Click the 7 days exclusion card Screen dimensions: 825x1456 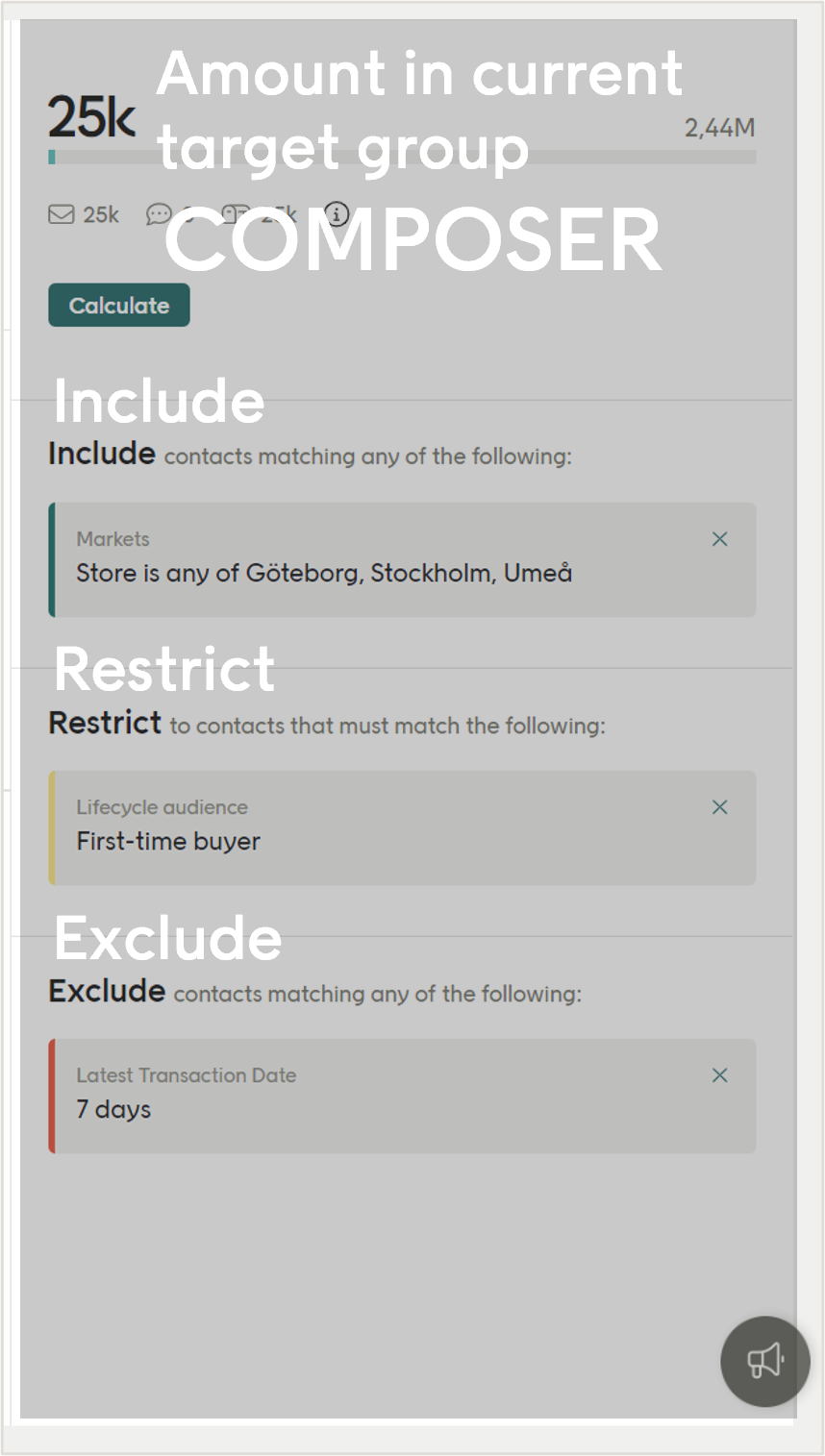point(385,1096)
